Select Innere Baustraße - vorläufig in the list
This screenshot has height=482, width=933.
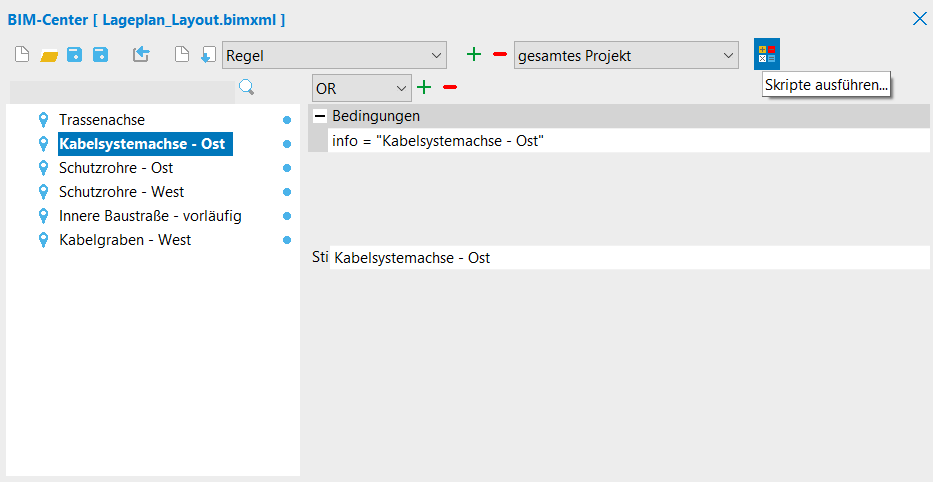[x=150, y=216]
